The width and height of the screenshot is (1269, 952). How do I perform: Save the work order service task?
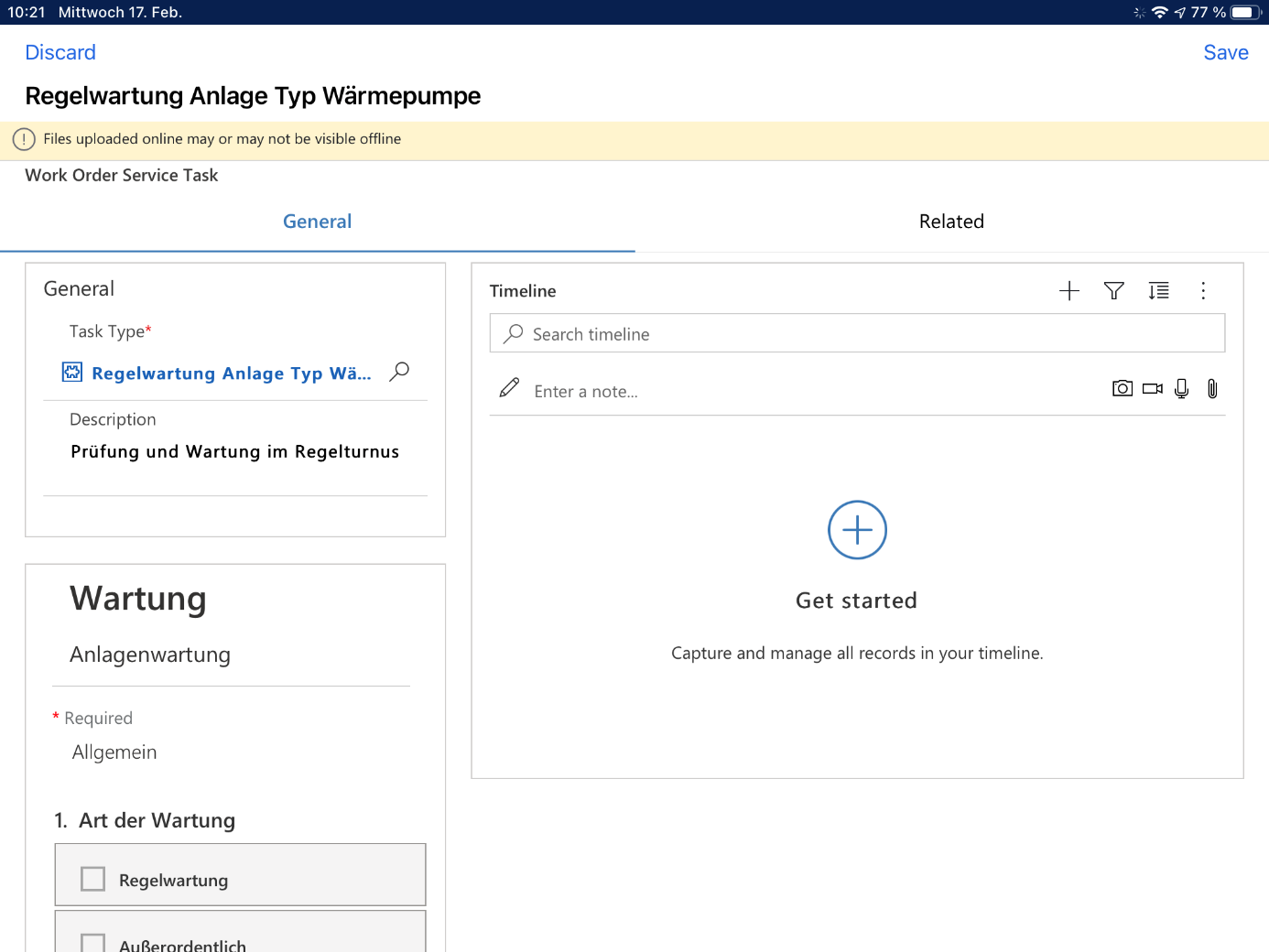pos(1225,52)
